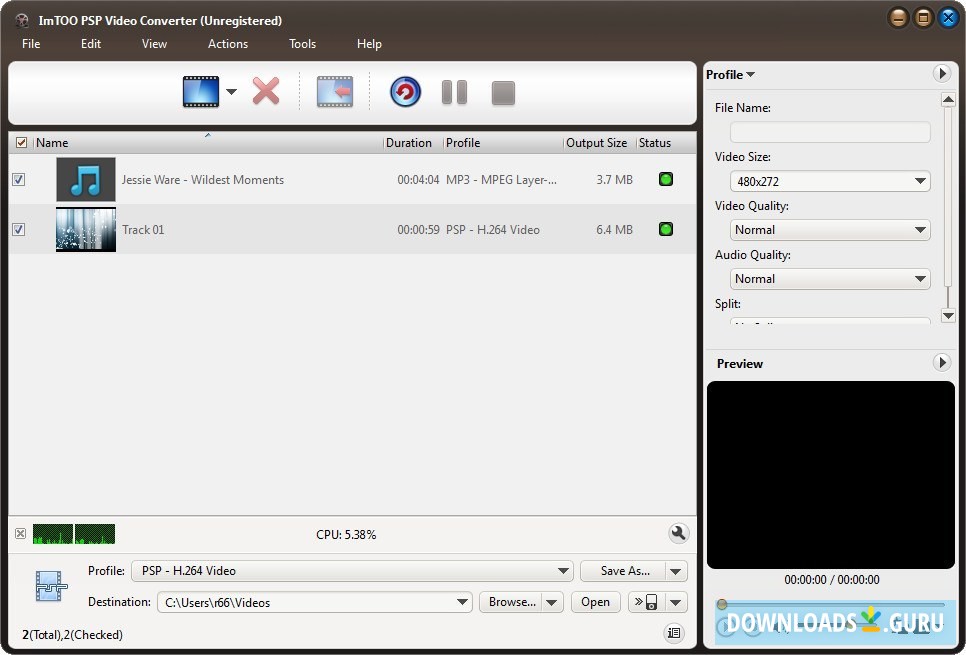Open the Add File dropdown arrow
Image resolution: width=966 pixels, height=655 pixels.
coord(231,92)
